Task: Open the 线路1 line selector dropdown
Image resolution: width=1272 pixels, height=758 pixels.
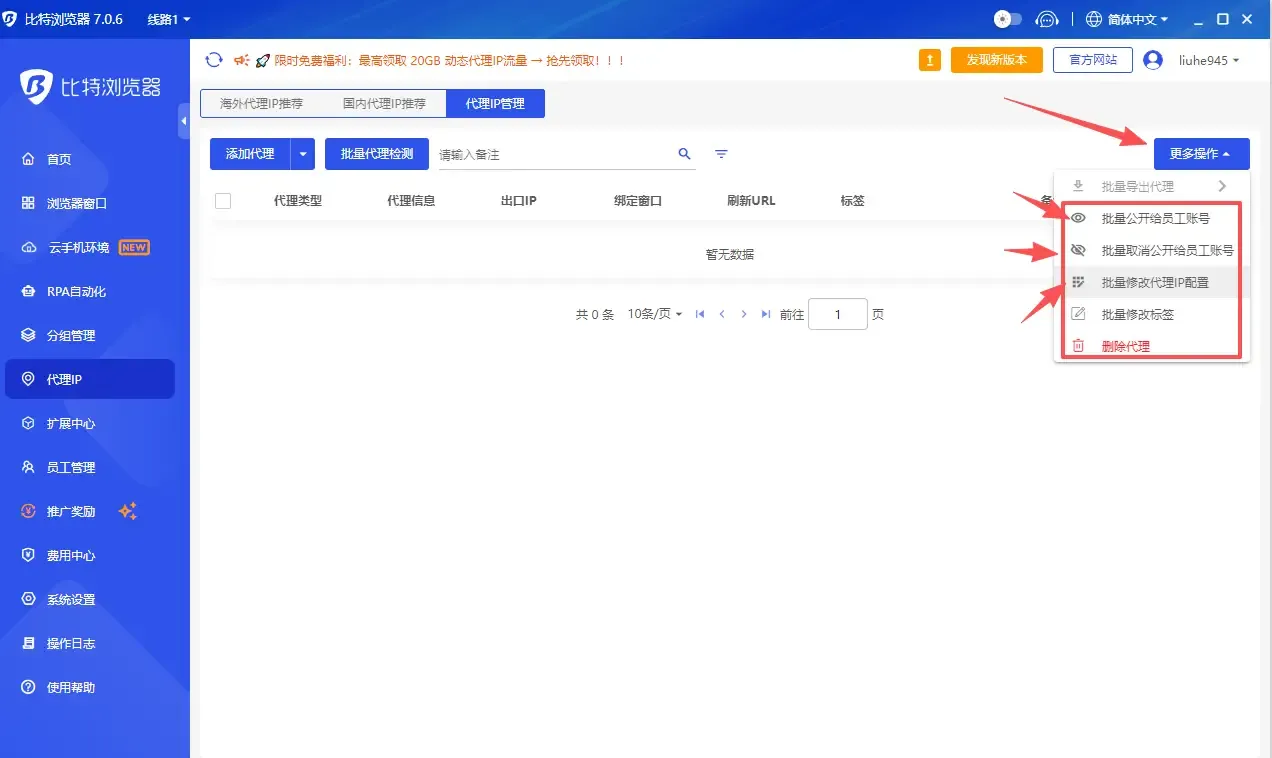Action: pyautogui.click(x=166, y=18)
